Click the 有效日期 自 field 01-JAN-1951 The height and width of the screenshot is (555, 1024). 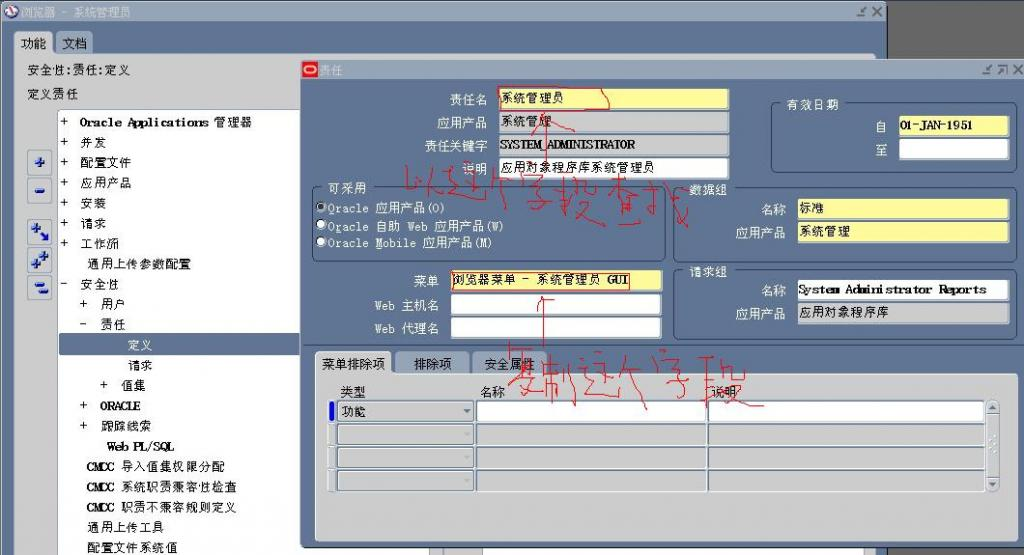click(x=953, y=125)
